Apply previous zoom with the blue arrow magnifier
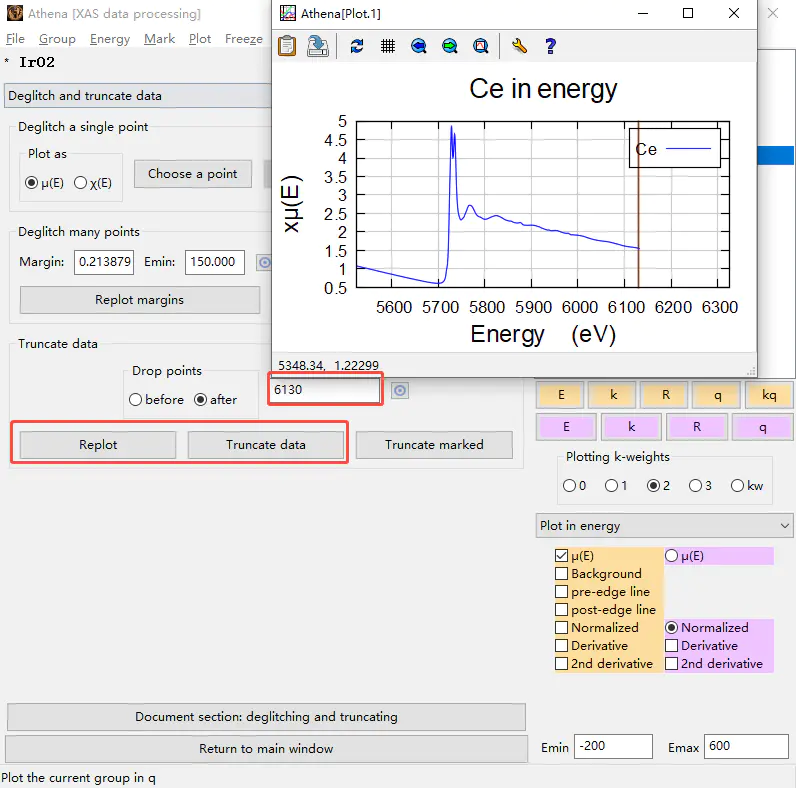 point(419,46)
